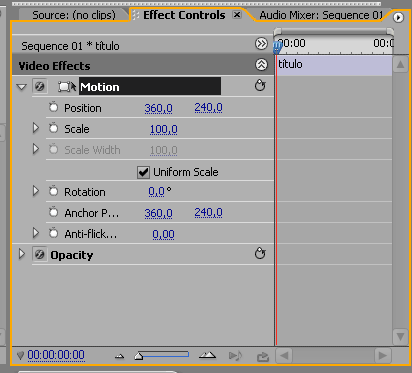Toggle animation stopwatch for Scale
This screenshot has width=412, height=373.
[53, 128]
